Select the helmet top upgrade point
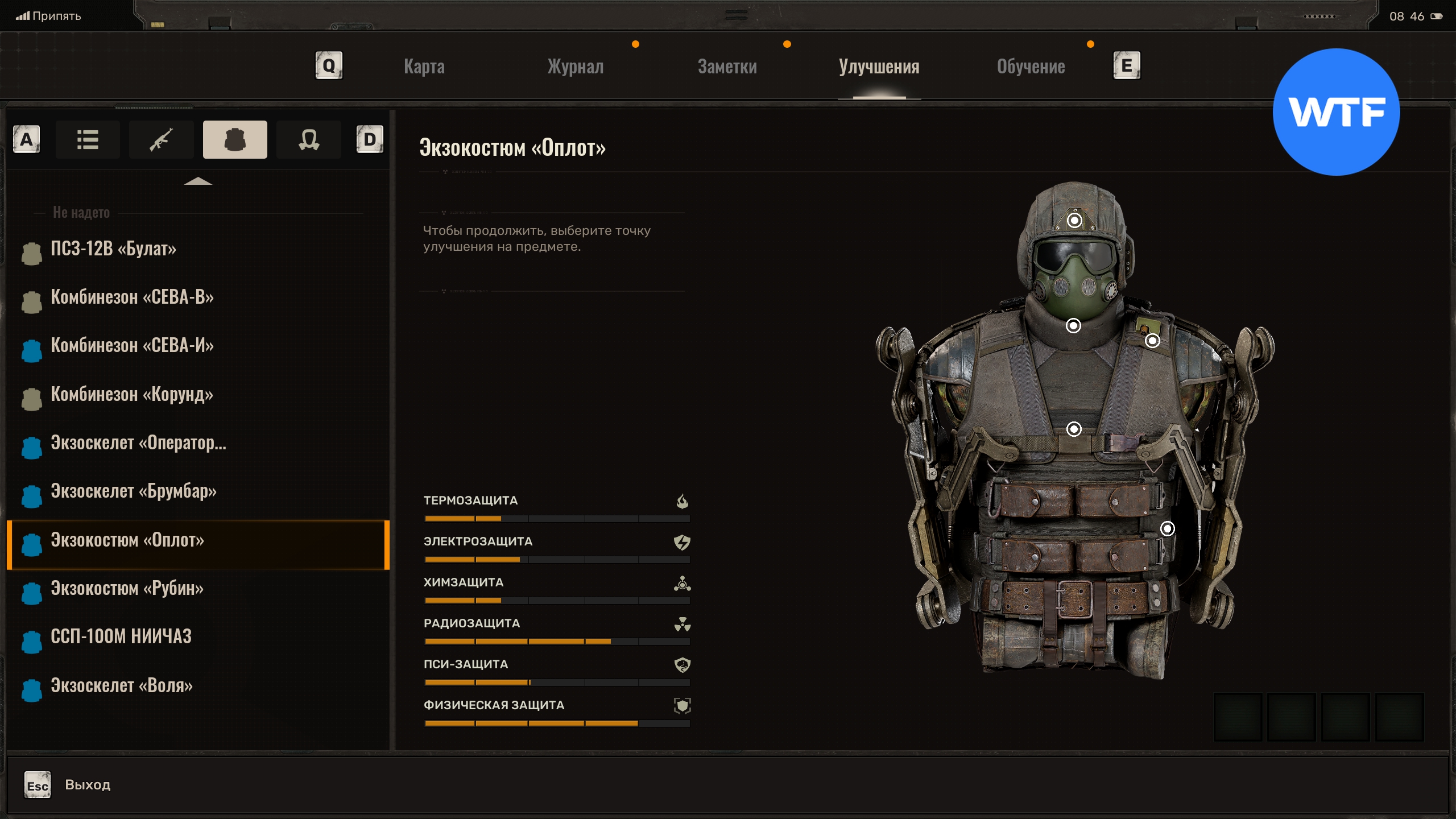This screenshot has height=819, width=1456. click(x=1074, y=220)
